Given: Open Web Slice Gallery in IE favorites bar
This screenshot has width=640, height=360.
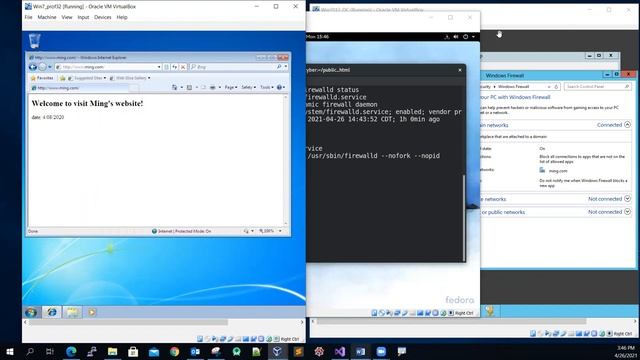Looking at the screenshot, I should (x=130, y=78).
